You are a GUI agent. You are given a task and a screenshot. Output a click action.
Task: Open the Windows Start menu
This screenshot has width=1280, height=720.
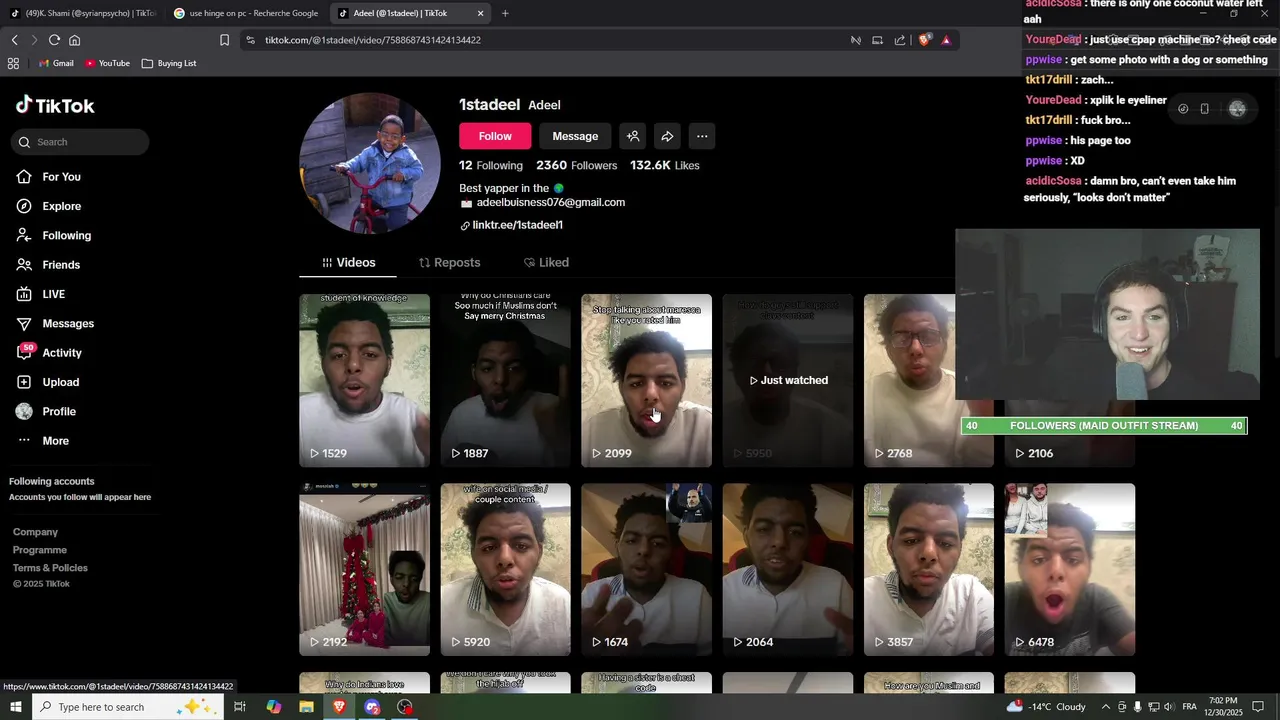click(x=16, y=707)
